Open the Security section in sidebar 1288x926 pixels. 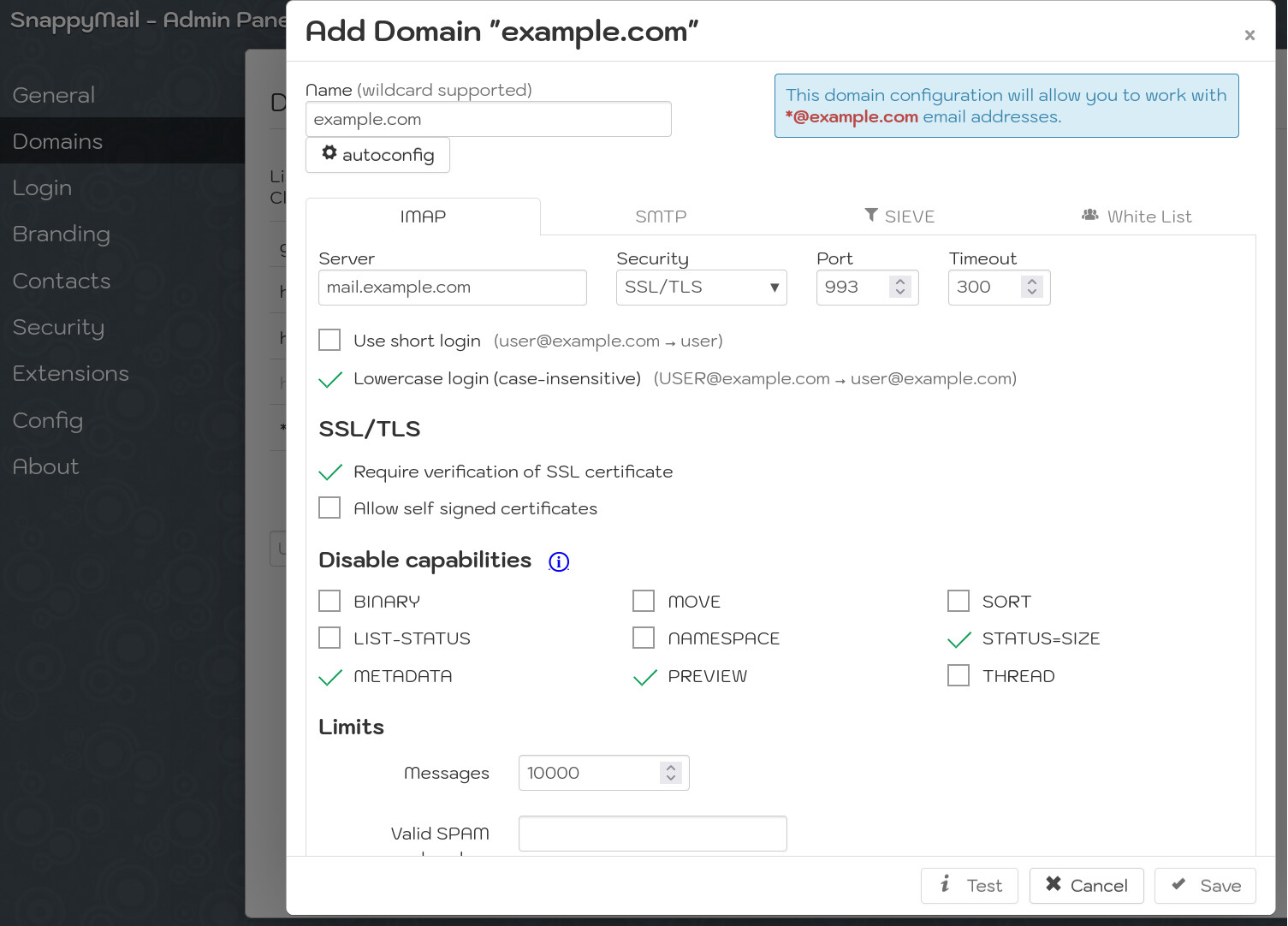[x=58, y=327]
